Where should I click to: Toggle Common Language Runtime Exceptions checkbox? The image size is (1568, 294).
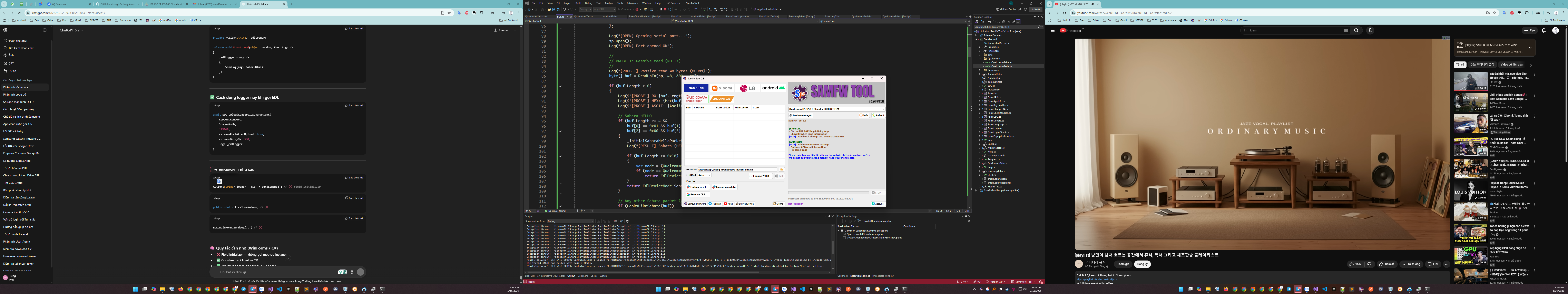tap(842, 231)
